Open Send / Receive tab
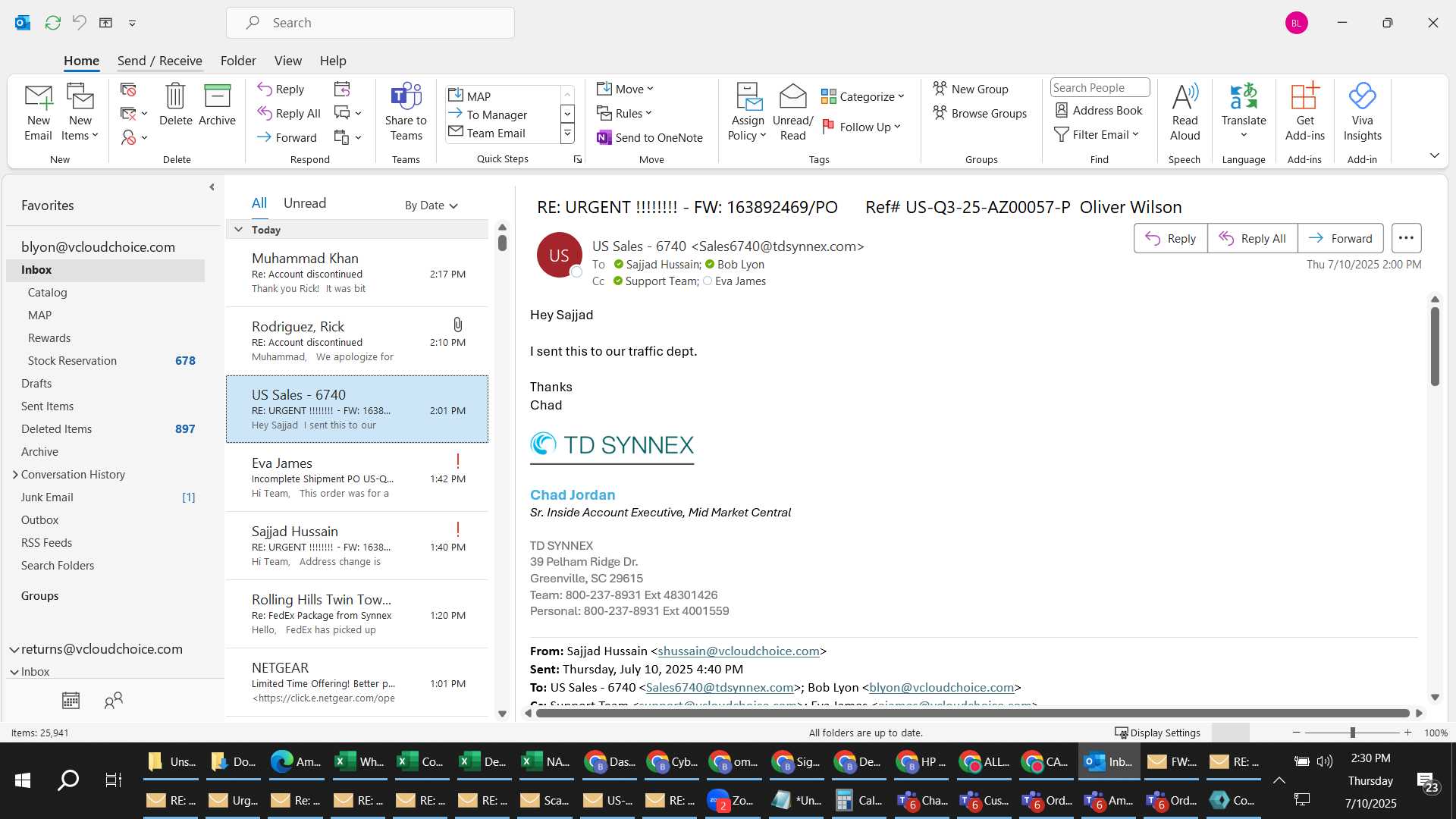The height and width of the screenshot is (819, 1456). pos(159,61)
